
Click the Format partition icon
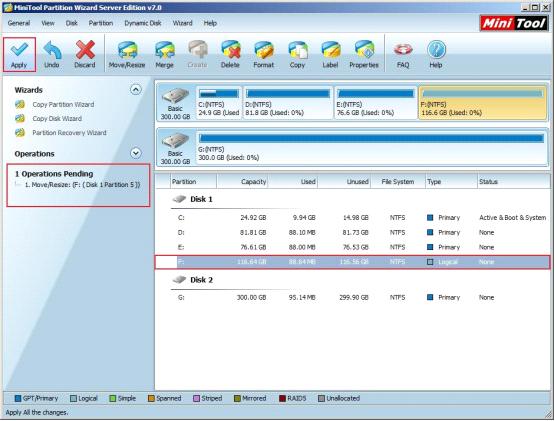pos(264,50)
